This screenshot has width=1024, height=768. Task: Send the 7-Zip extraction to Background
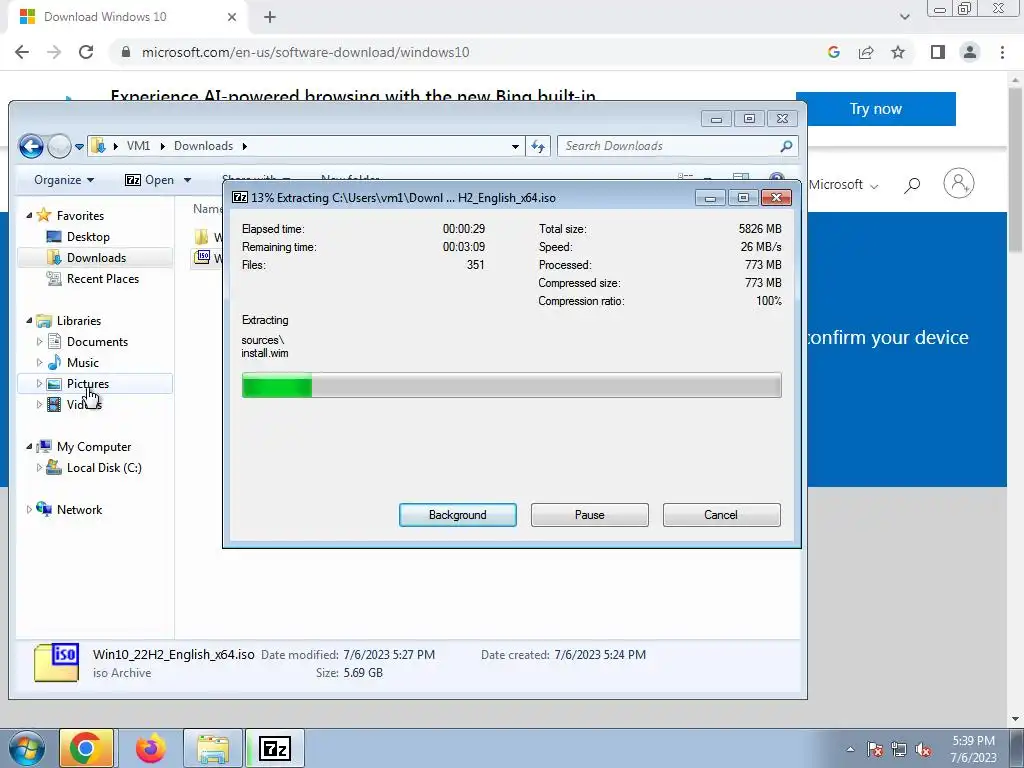457,515
